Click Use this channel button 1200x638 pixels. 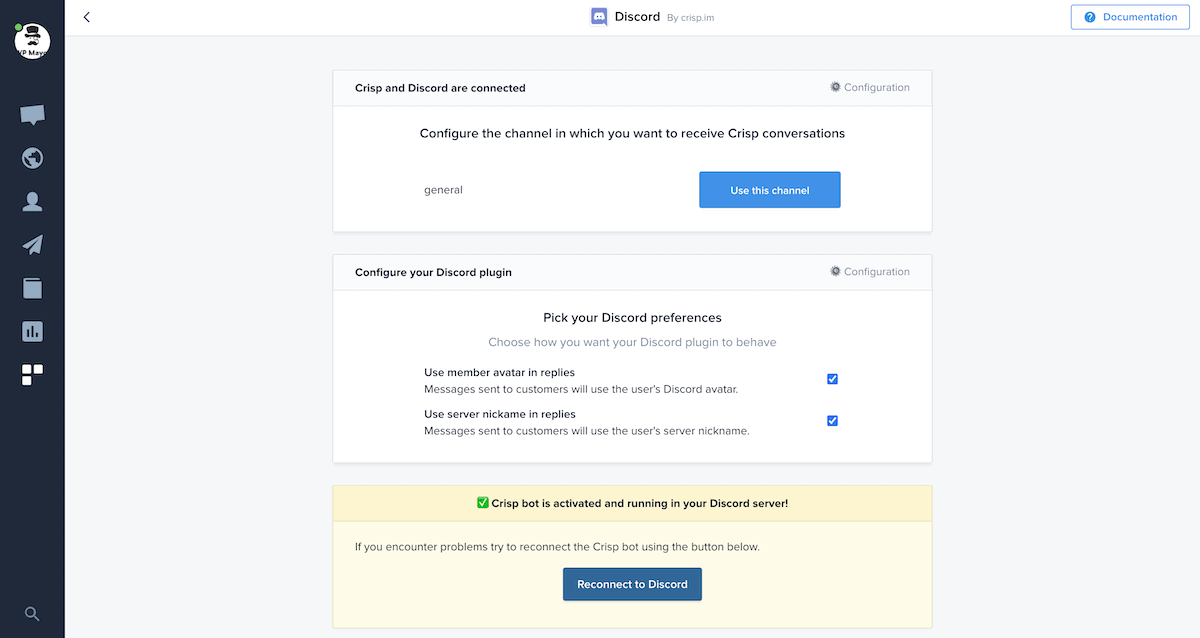coord(770,190)
